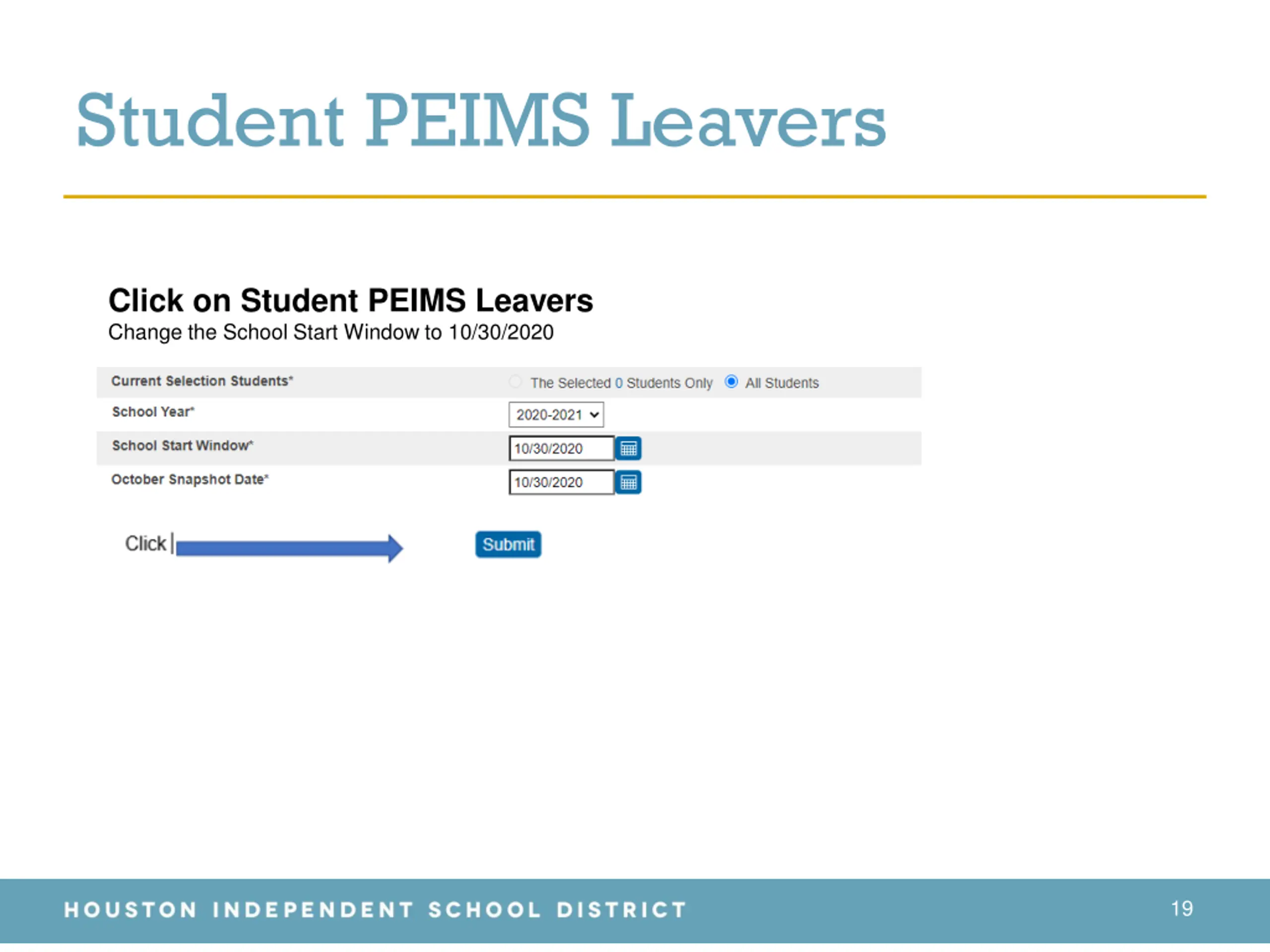Click the Change the School Start Window instruction
This screenshot has width=1270, height=952.
click(331, 332)
